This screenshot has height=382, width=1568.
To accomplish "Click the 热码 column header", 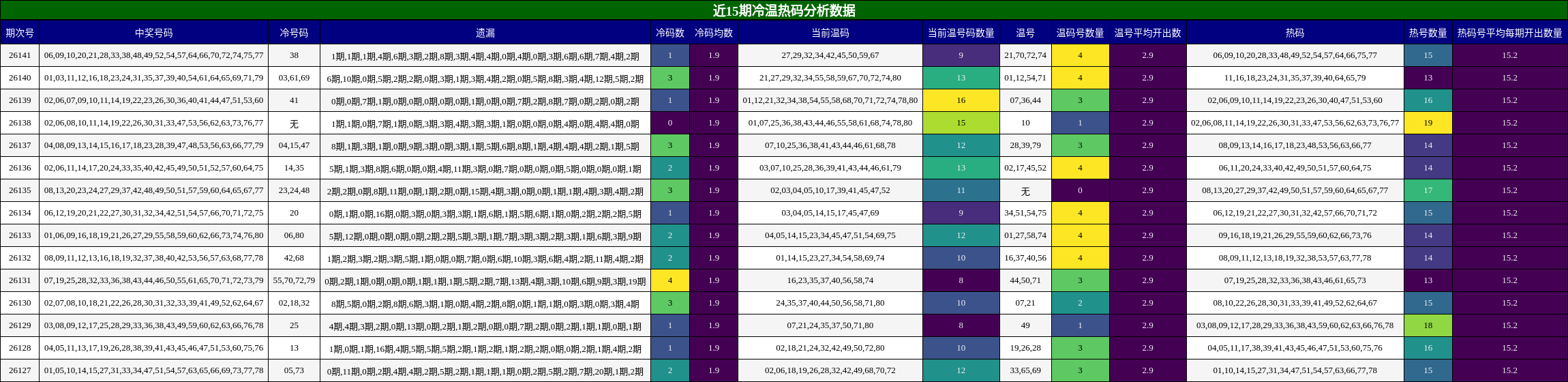I will [x=1295, y=33].
